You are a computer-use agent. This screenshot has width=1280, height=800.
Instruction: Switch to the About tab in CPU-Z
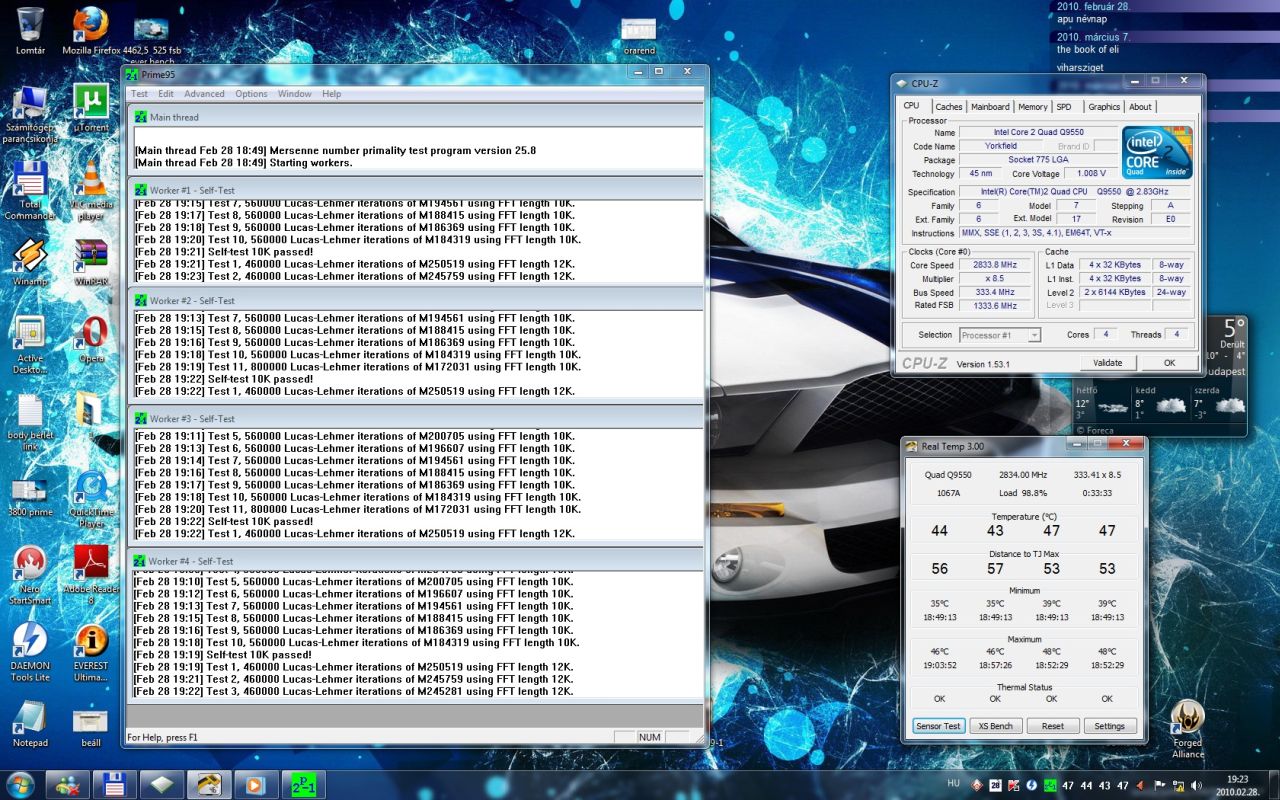(x=1140, y=107)
